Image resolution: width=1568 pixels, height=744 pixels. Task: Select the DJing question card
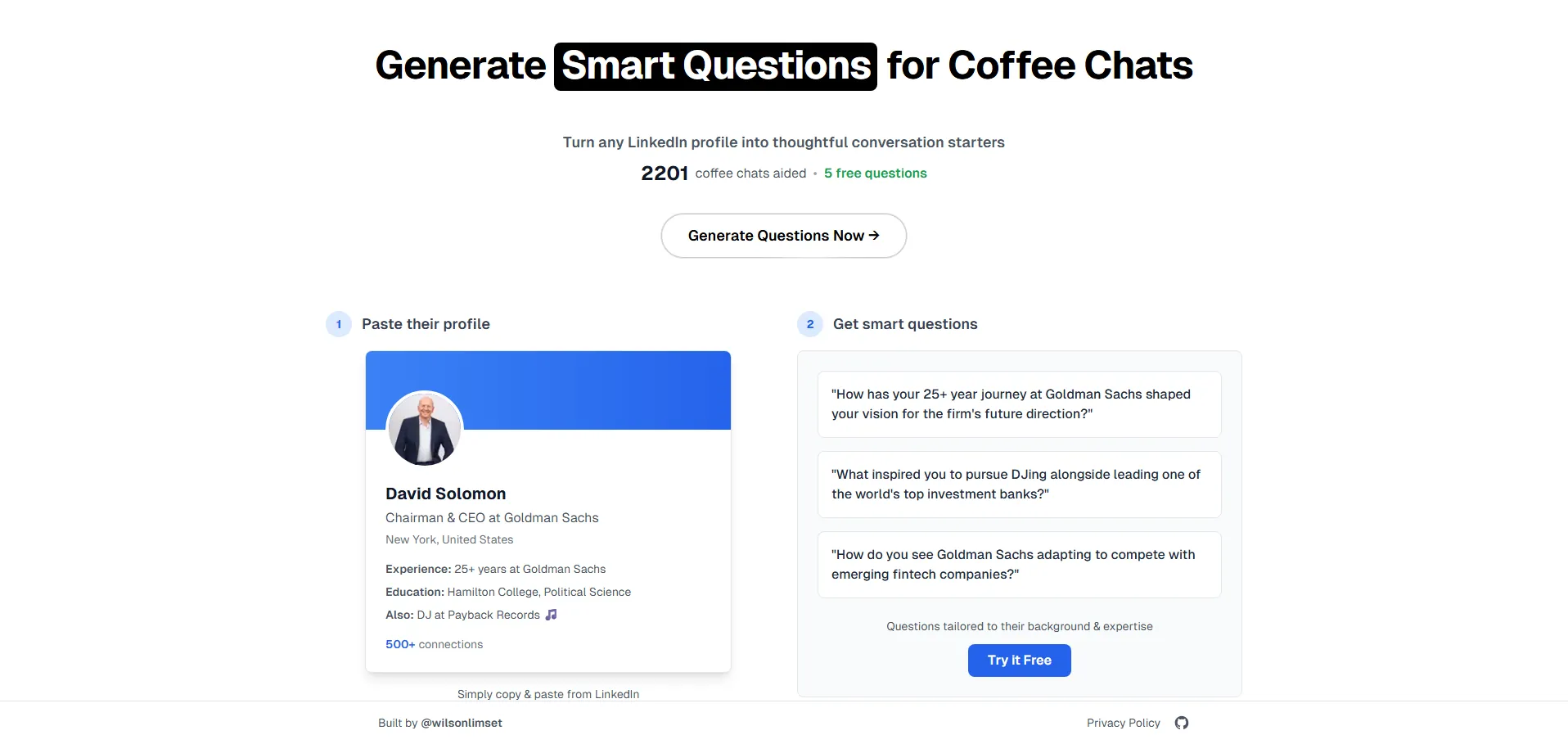point(1019,485)
